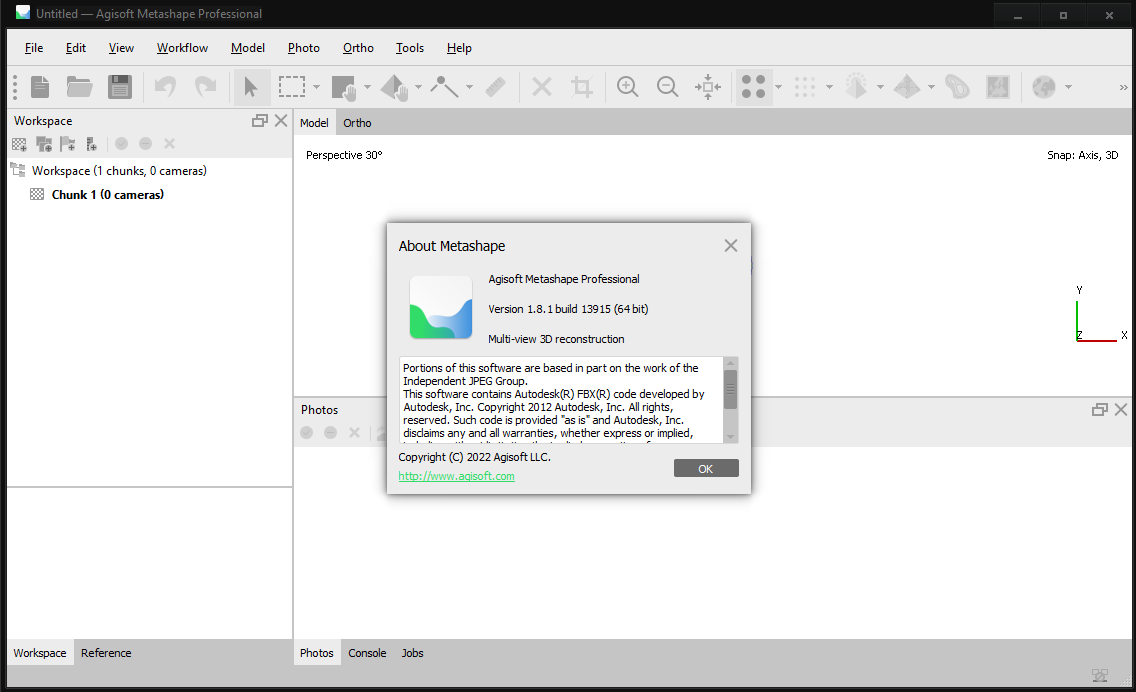Viewport: 1136px width, 692px height.
Task: Pick the Ruler measurement tool
Action: [x=496, y=87]
